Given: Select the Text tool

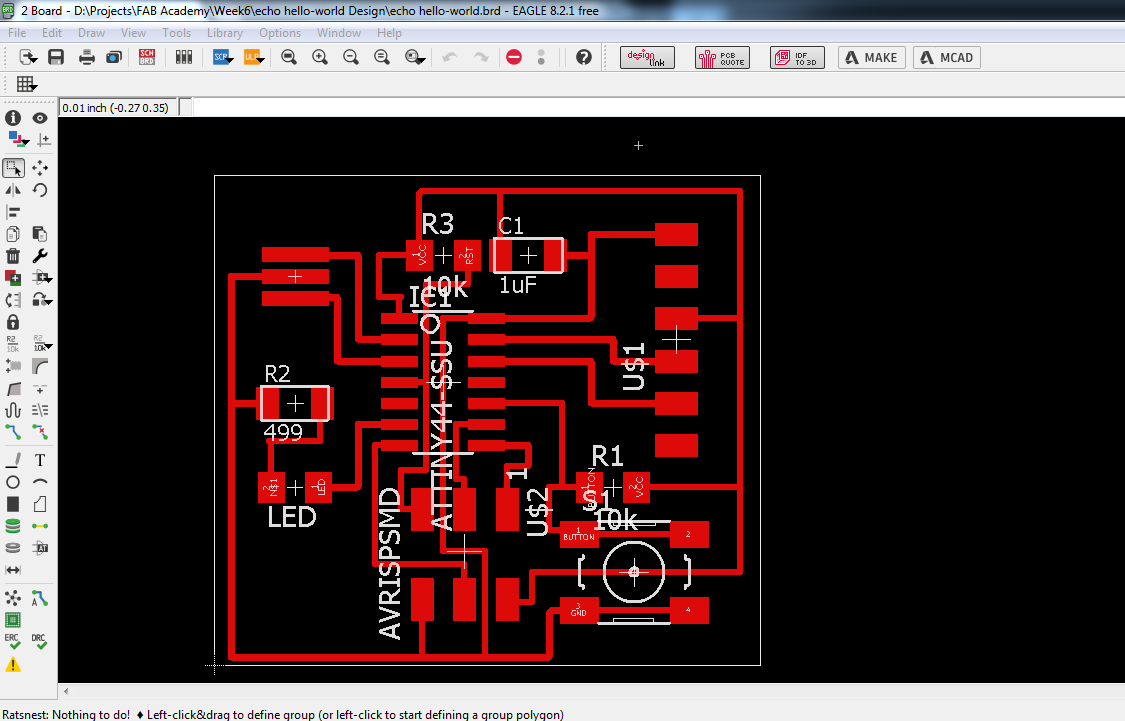Looking at the screenshot, I should pos(40,460).
